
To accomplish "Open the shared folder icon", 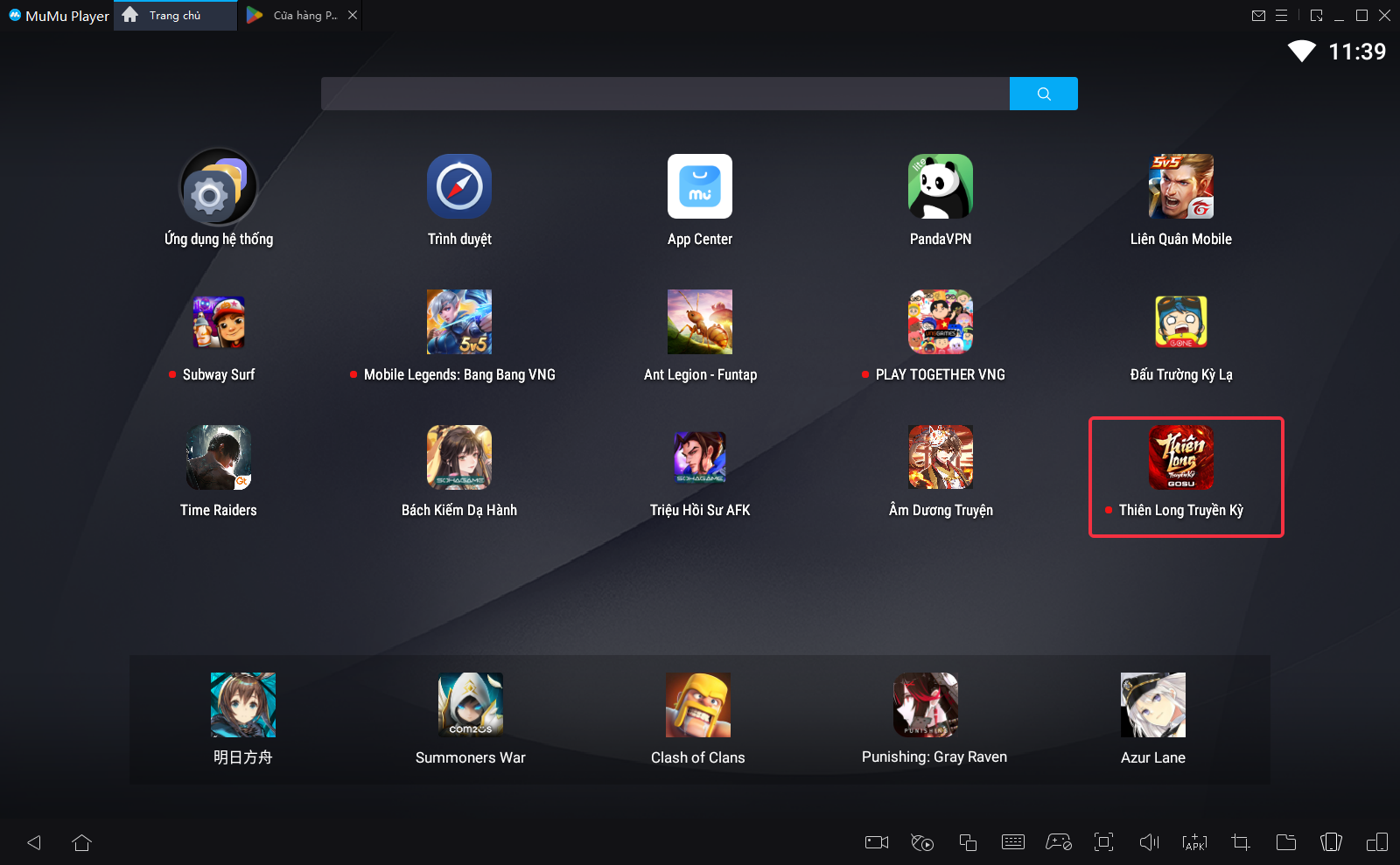I will click(1285, 842).
